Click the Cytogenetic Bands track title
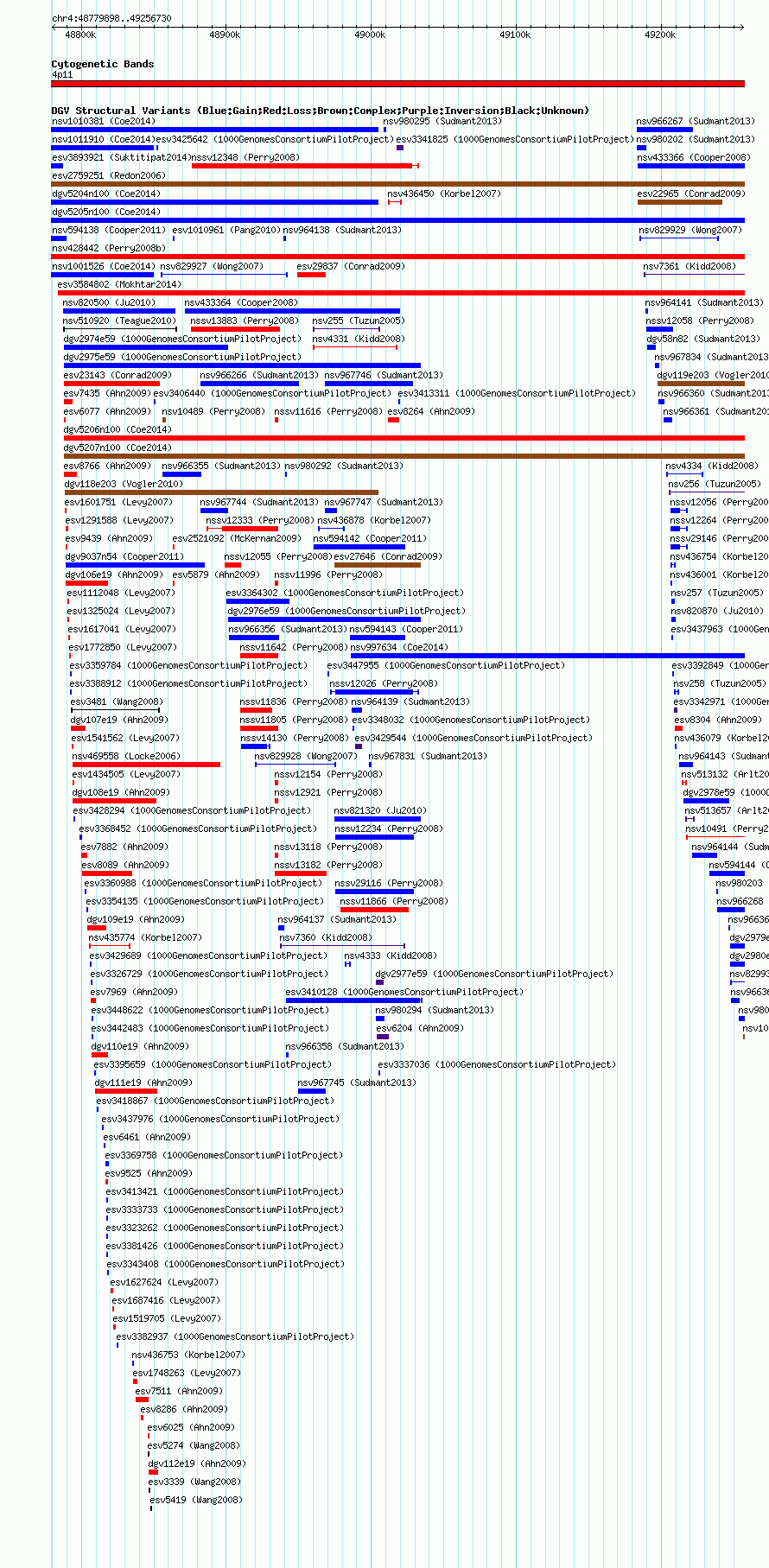This screenshot has width=769, height=1568. coord(103,64)
